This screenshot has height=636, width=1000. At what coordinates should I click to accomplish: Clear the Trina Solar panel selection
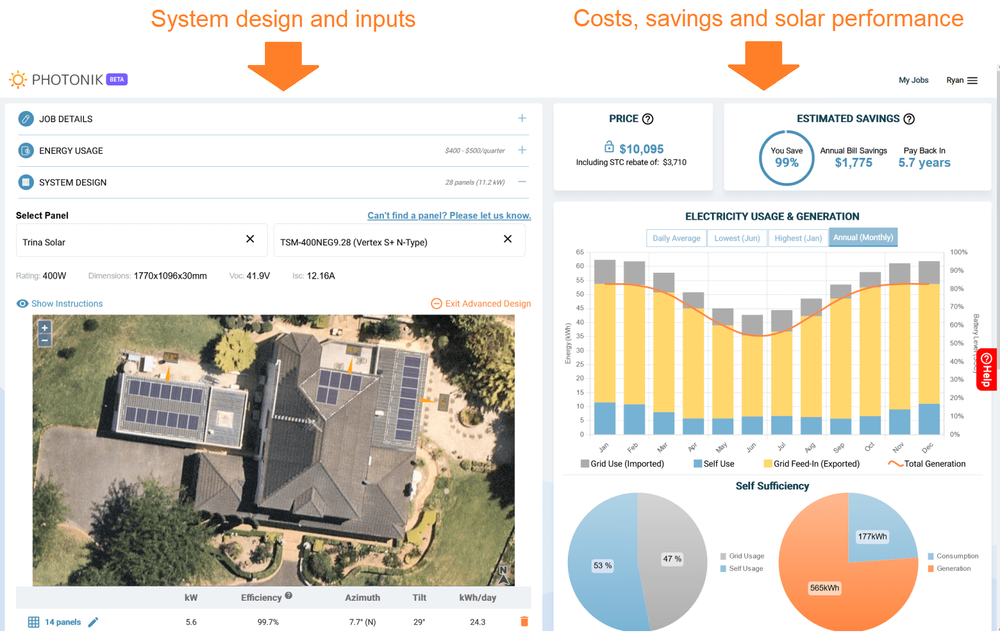point(250,240)
